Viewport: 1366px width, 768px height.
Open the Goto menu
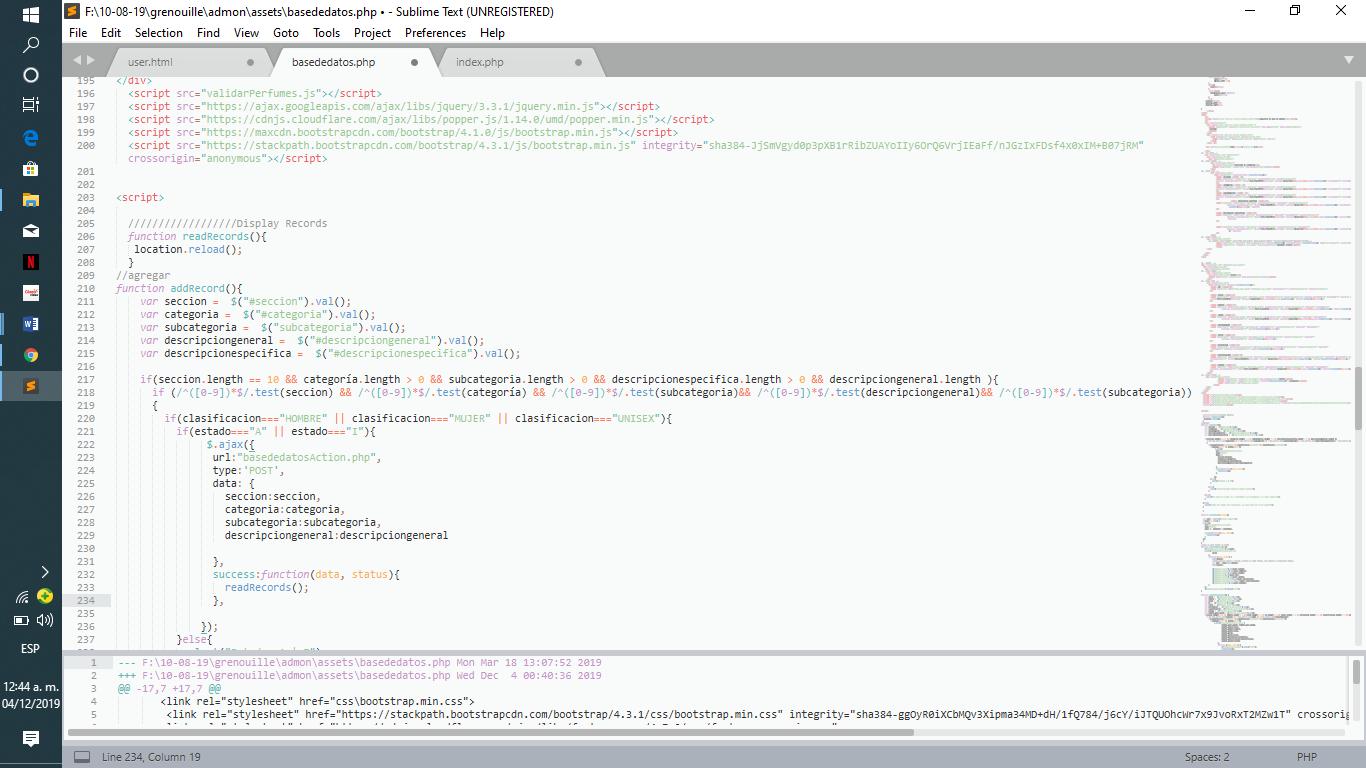pos(286,32)
